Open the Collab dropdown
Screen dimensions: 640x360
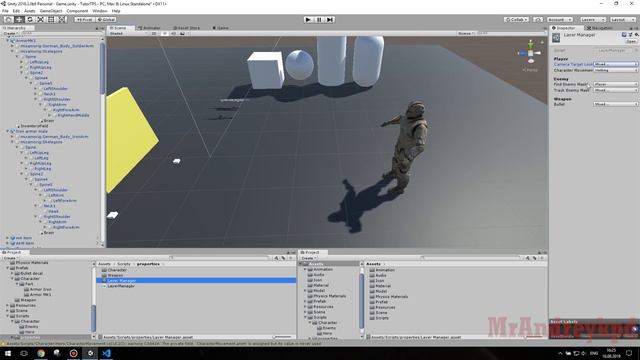pyautogui.click(x=516, y=20)
